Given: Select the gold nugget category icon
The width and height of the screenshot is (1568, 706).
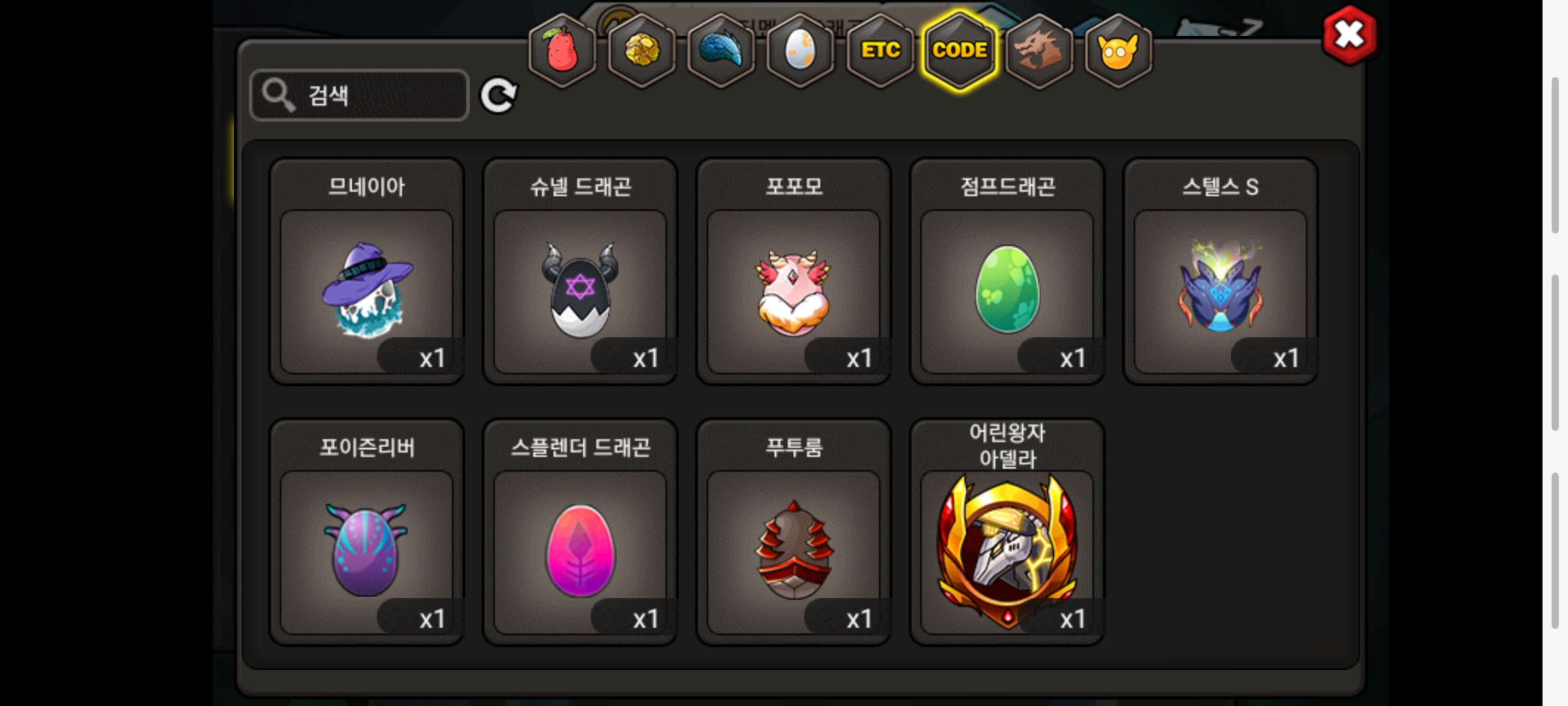Looking at the screenshot, I should 642,50.
